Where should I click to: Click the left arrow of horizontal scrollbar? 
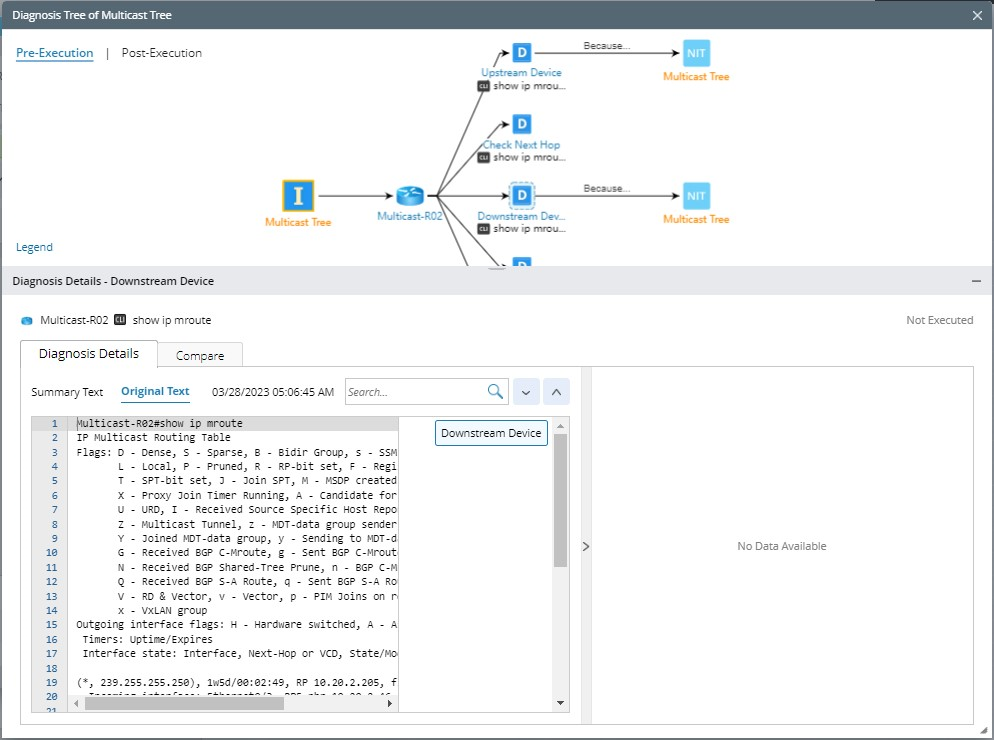click(76, 703)
